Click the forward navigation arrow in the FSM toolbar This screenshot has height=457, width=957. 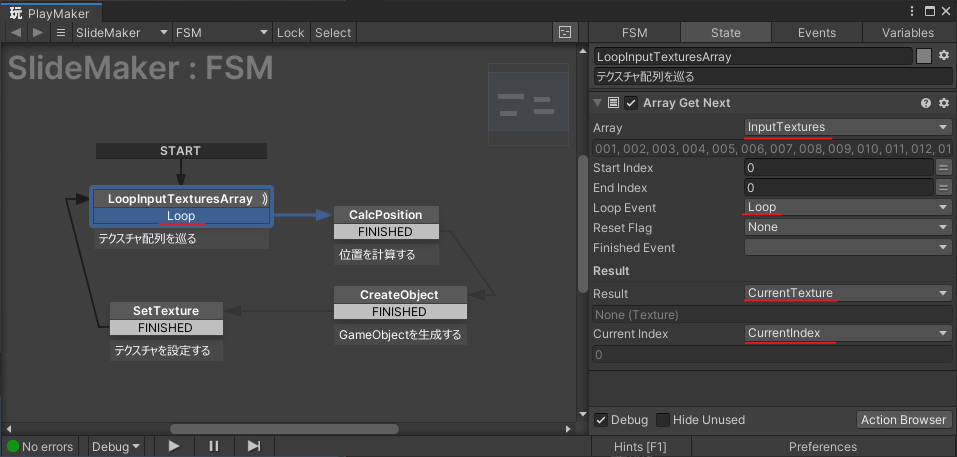click(x=38, y=33)
